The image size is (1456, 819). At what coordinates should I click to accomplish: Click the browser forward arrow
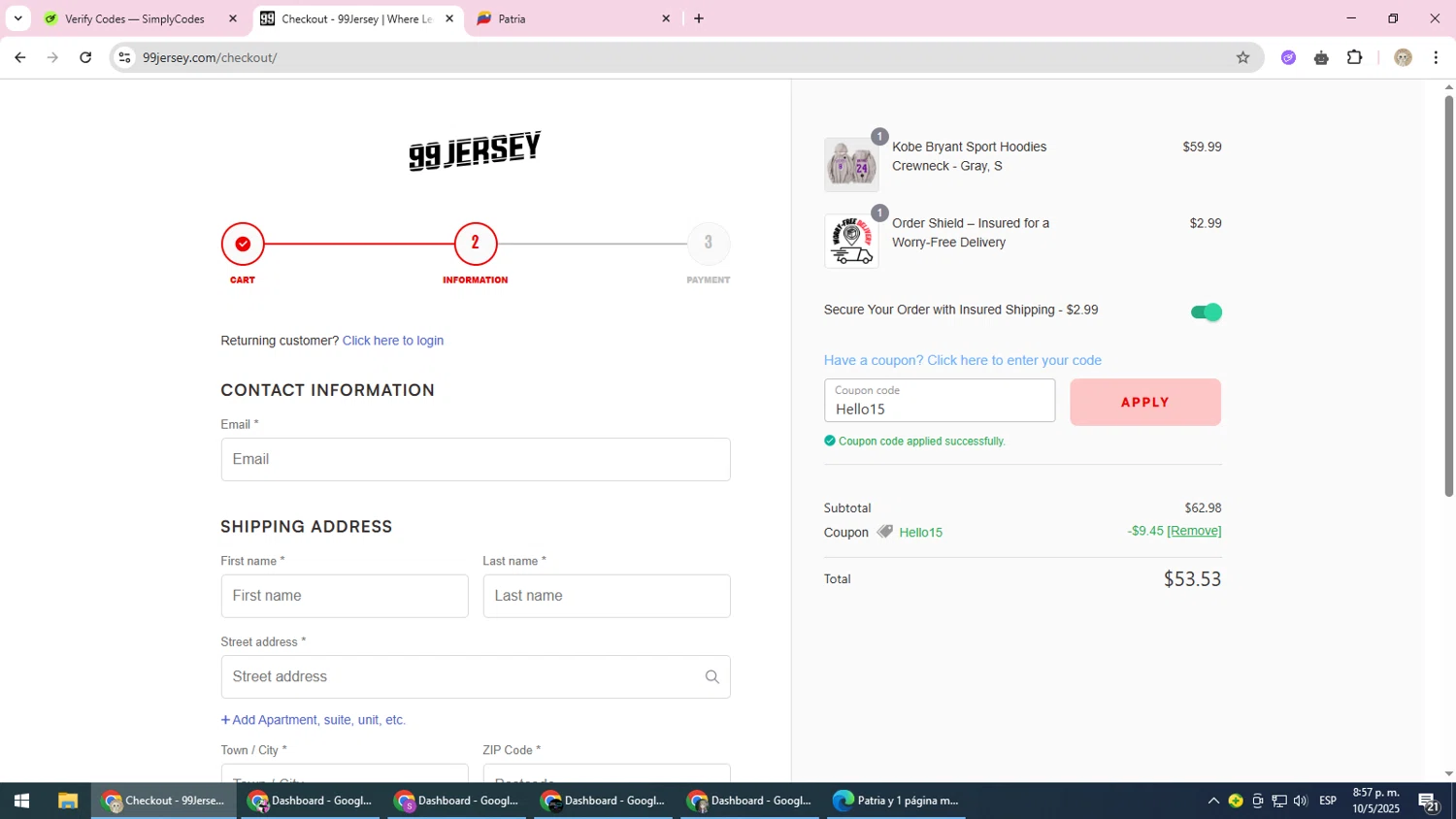(52, 57)
